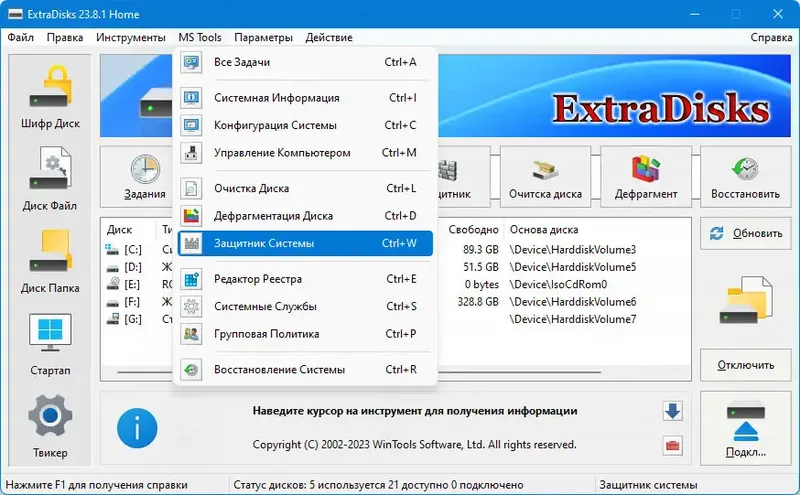800x495 pixels.
Task: Click the Отключить button
Action: coord(745,365)
